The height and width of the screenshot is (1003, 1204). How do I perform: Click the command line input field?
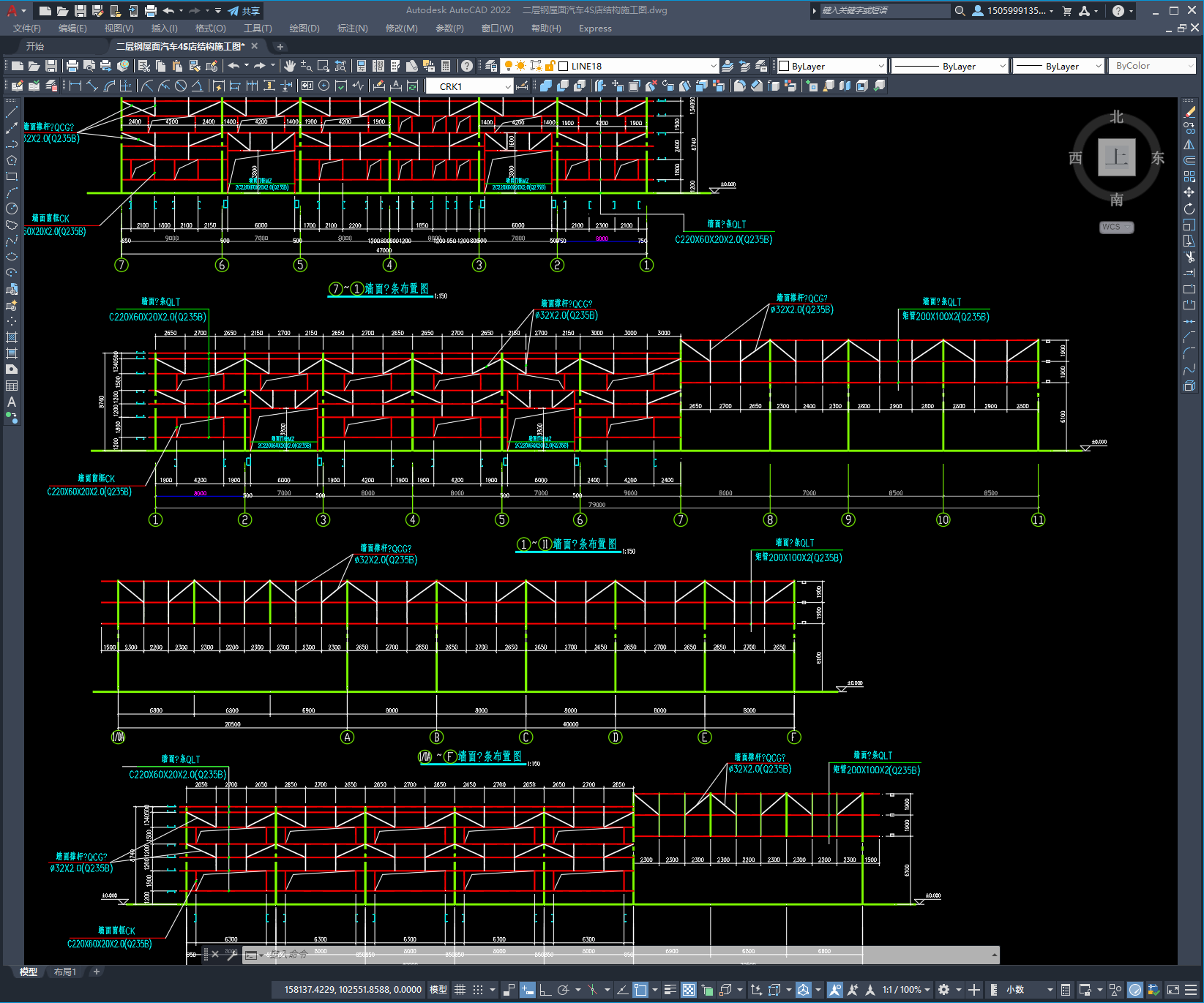click(622, 955)
